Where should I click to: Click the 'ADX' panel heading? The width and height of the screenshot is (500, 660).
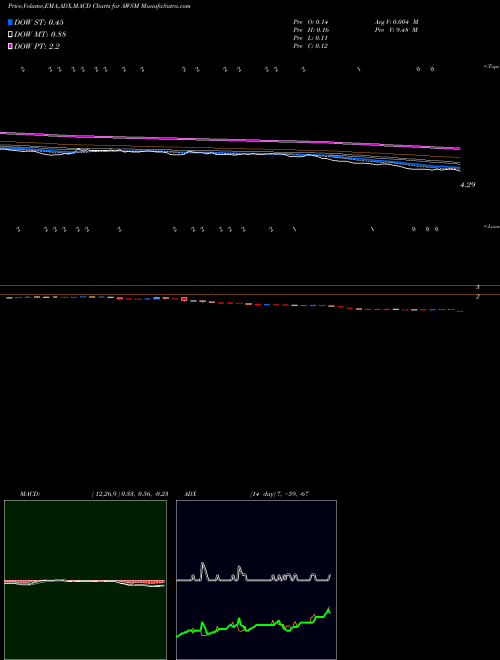[x=190, y=494]
